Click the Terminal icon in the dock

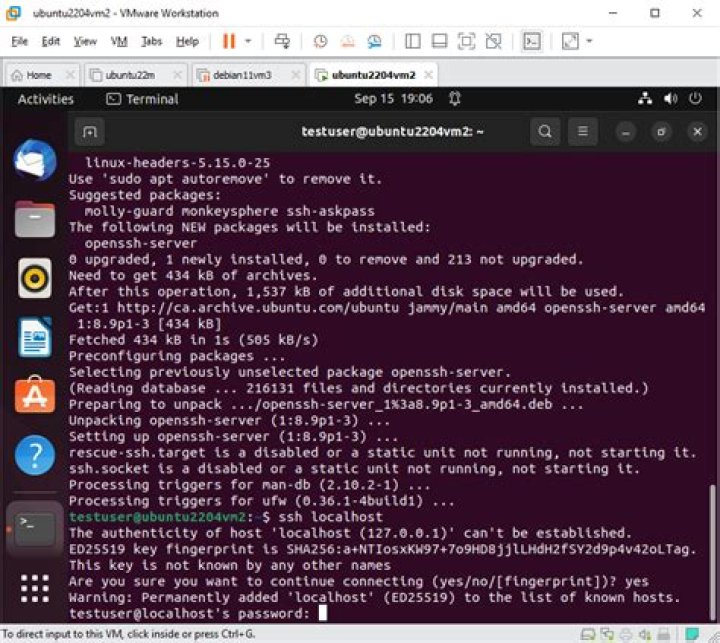coord(35,530)
